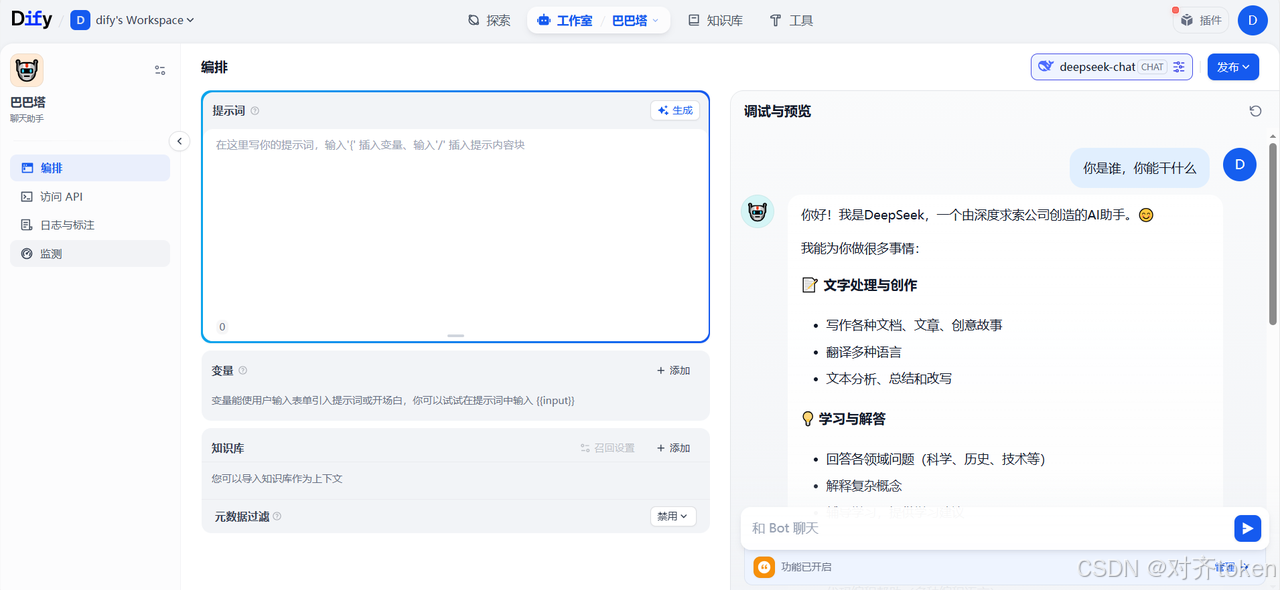Click the 您可以导入知识库作为上下文 hint
This screenshot has width=1280, height=590.
(x=277, y=479)
